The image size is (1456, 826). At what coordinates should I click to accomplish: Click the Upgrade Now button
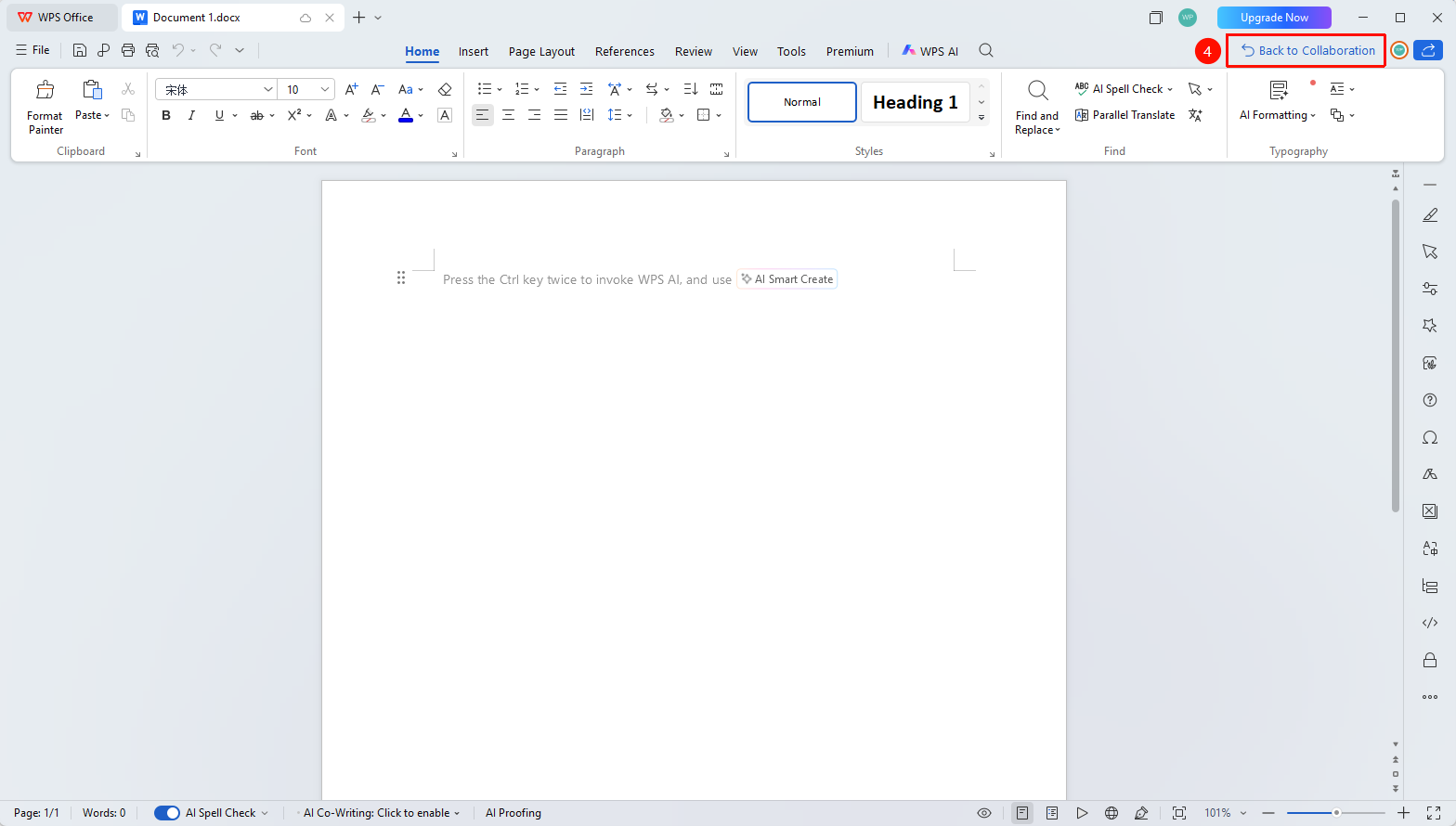pyautogui.click(x=1274, y=18)
